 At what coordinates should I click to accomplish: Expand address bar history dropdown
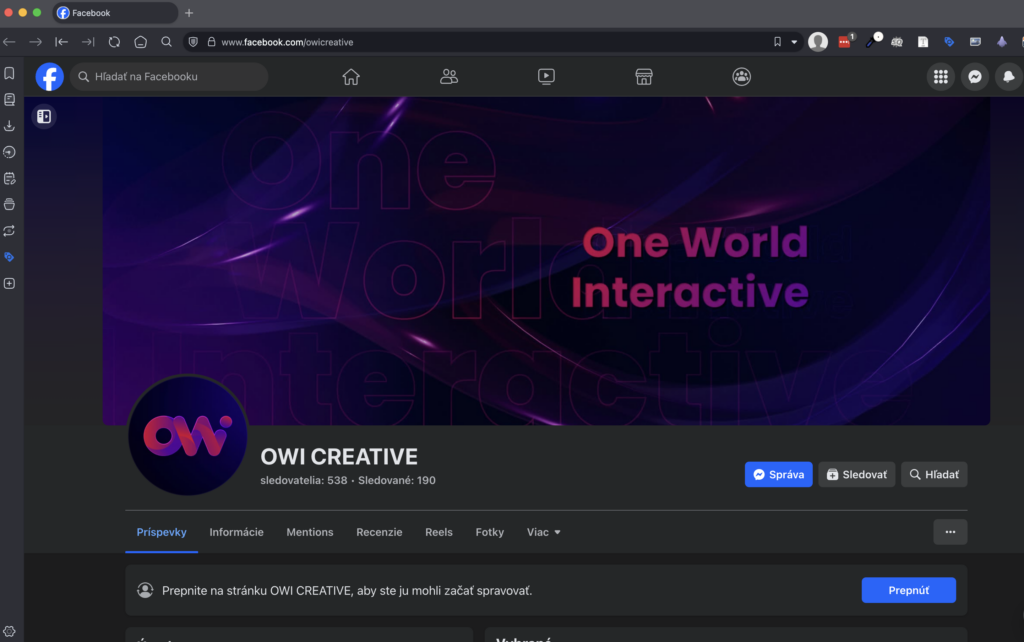[x=794, y=42]
